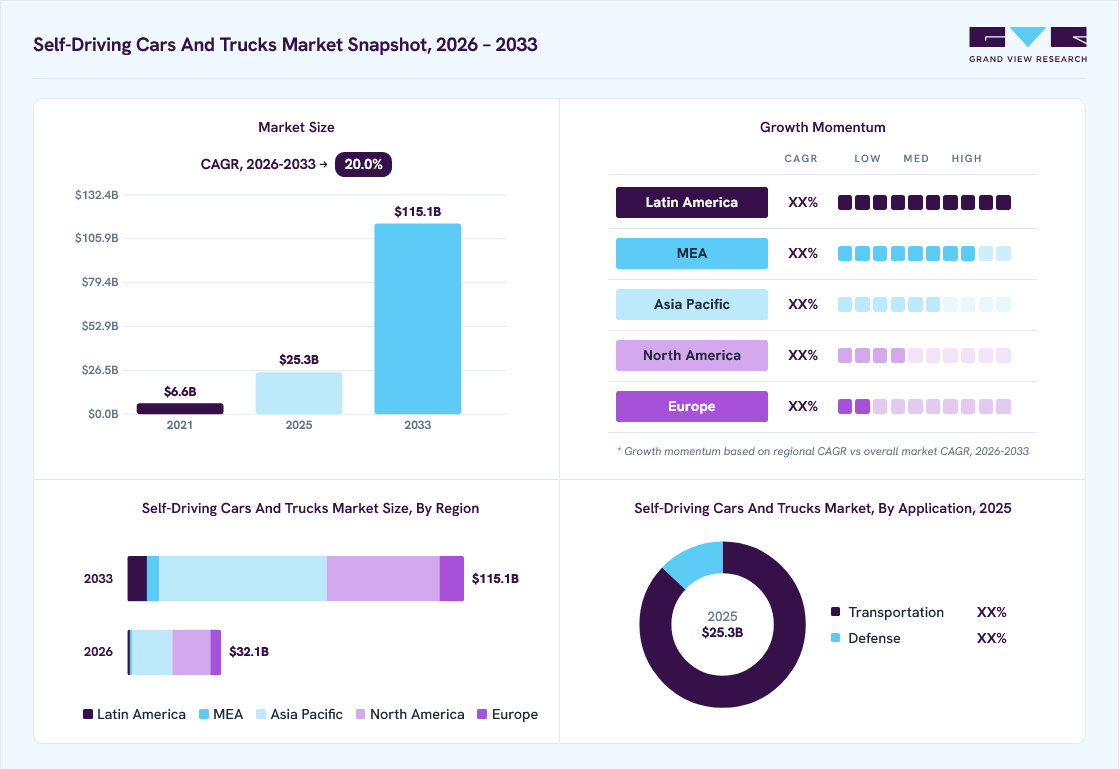Click the Europe XX% CAGR value
Screen dimensions: 1120x769
click(803, 406)
